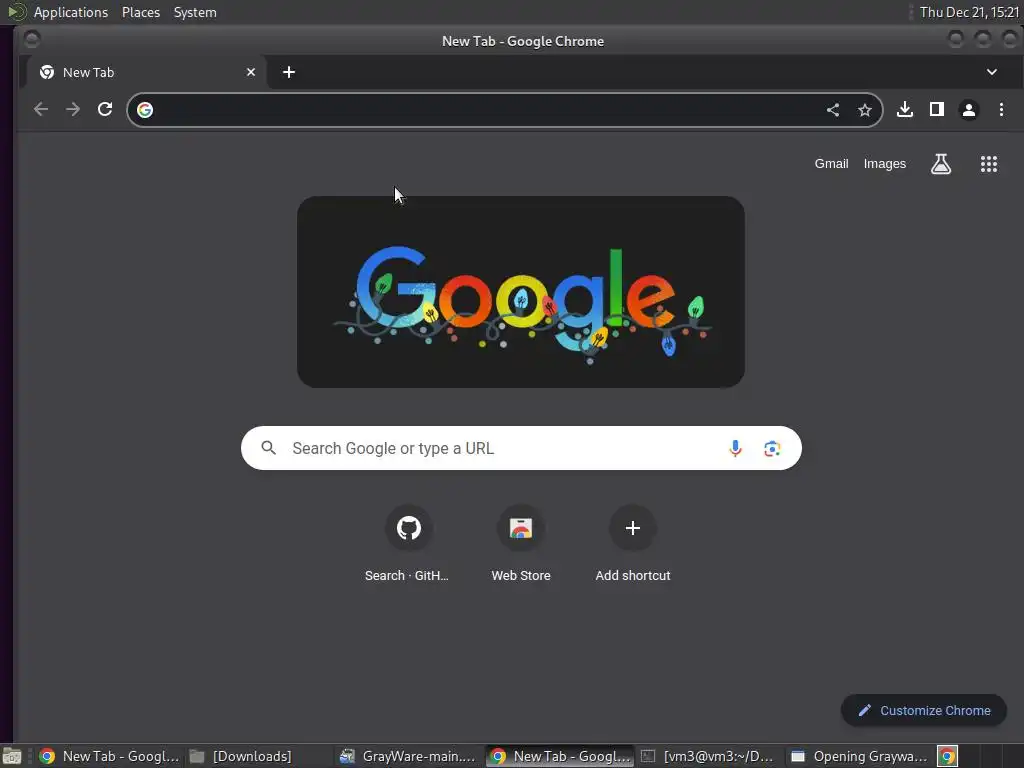Click the Google icon in address bar

[145, 110]
